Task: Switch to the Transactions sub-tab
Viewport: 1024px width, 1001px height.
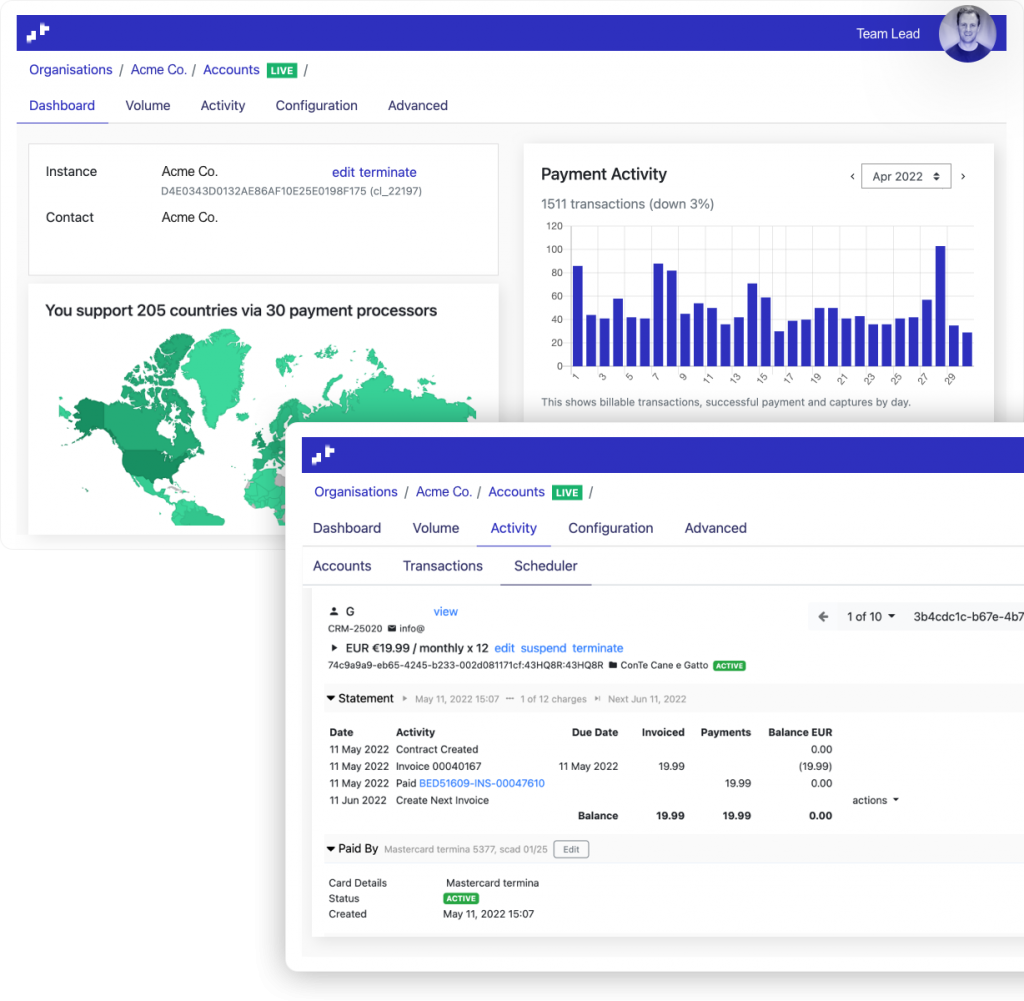Action: pos(443,566)
